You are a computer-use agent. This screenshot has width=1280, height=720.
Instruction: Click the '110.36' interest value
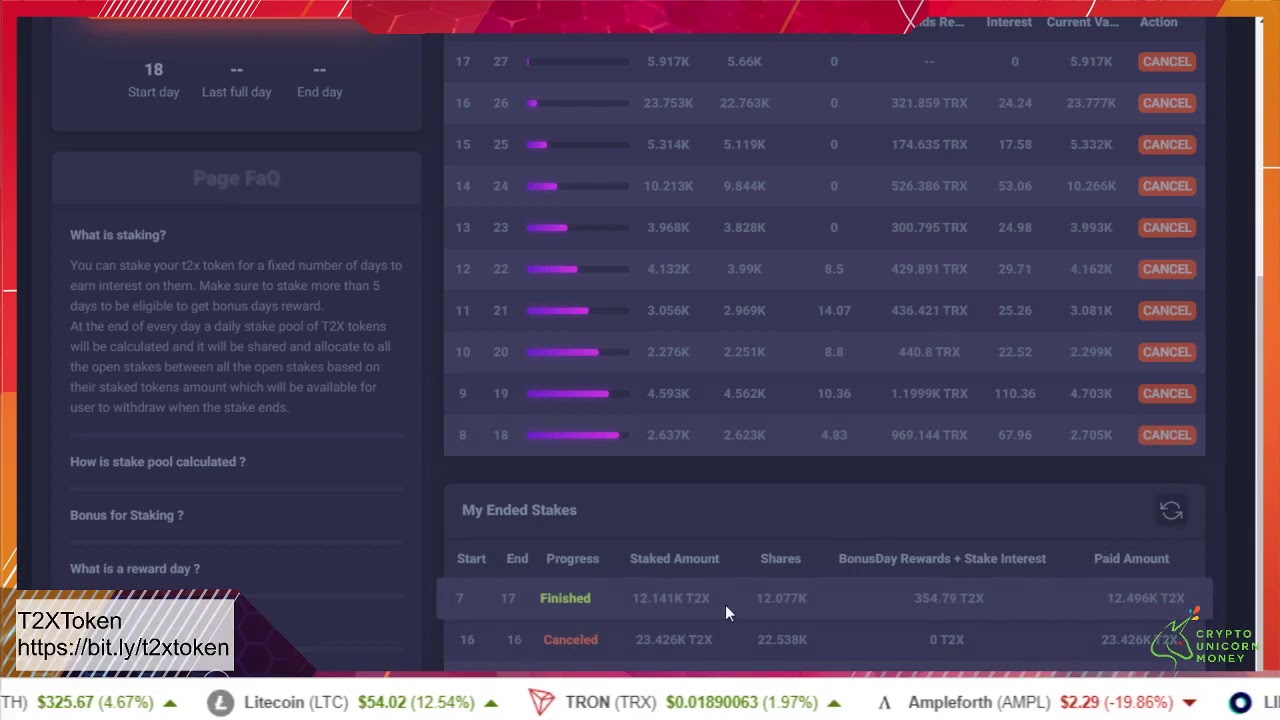pos(1015,394)
